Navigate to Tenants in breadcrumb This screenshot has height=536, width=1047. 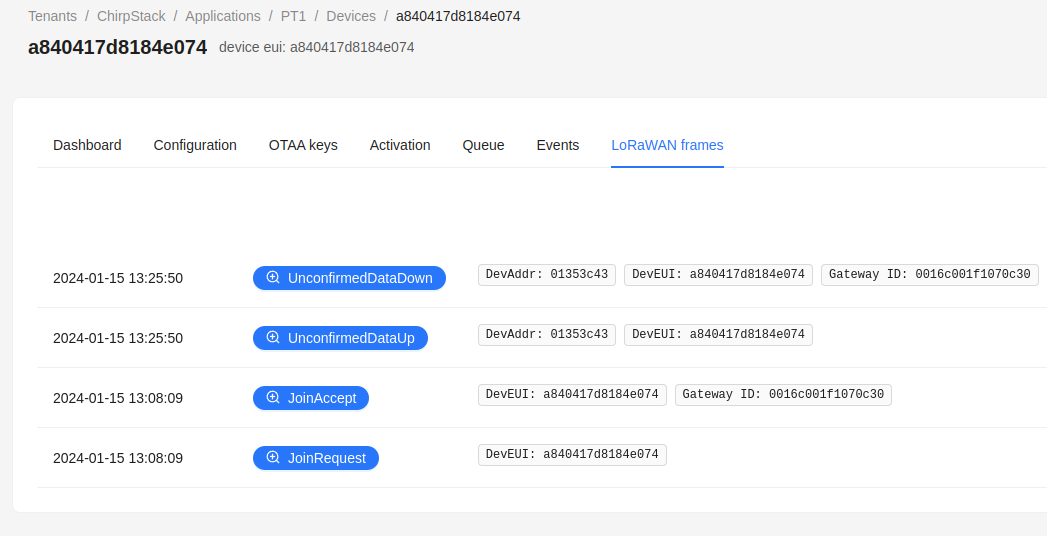click(52, 16)
